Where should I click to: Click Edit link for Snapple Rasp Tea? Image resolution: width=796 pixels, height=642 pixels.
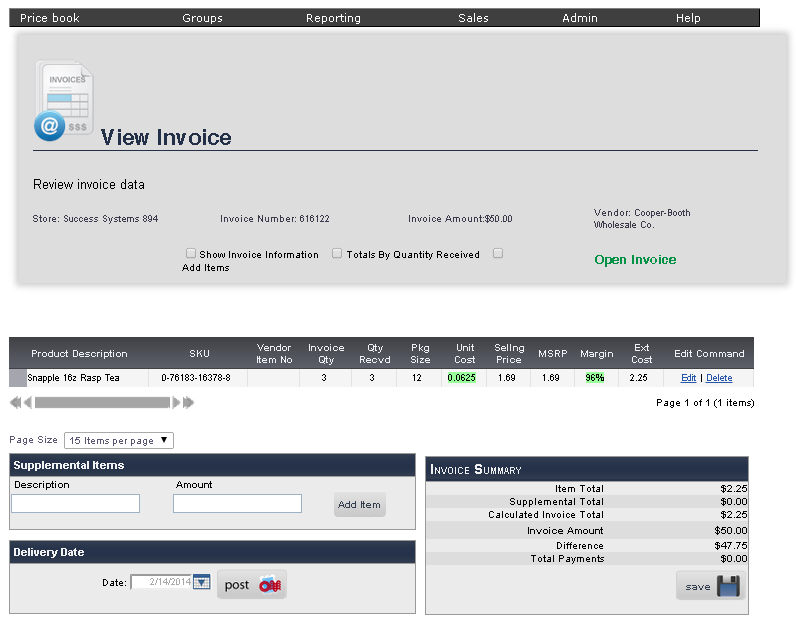coord(688,378)
